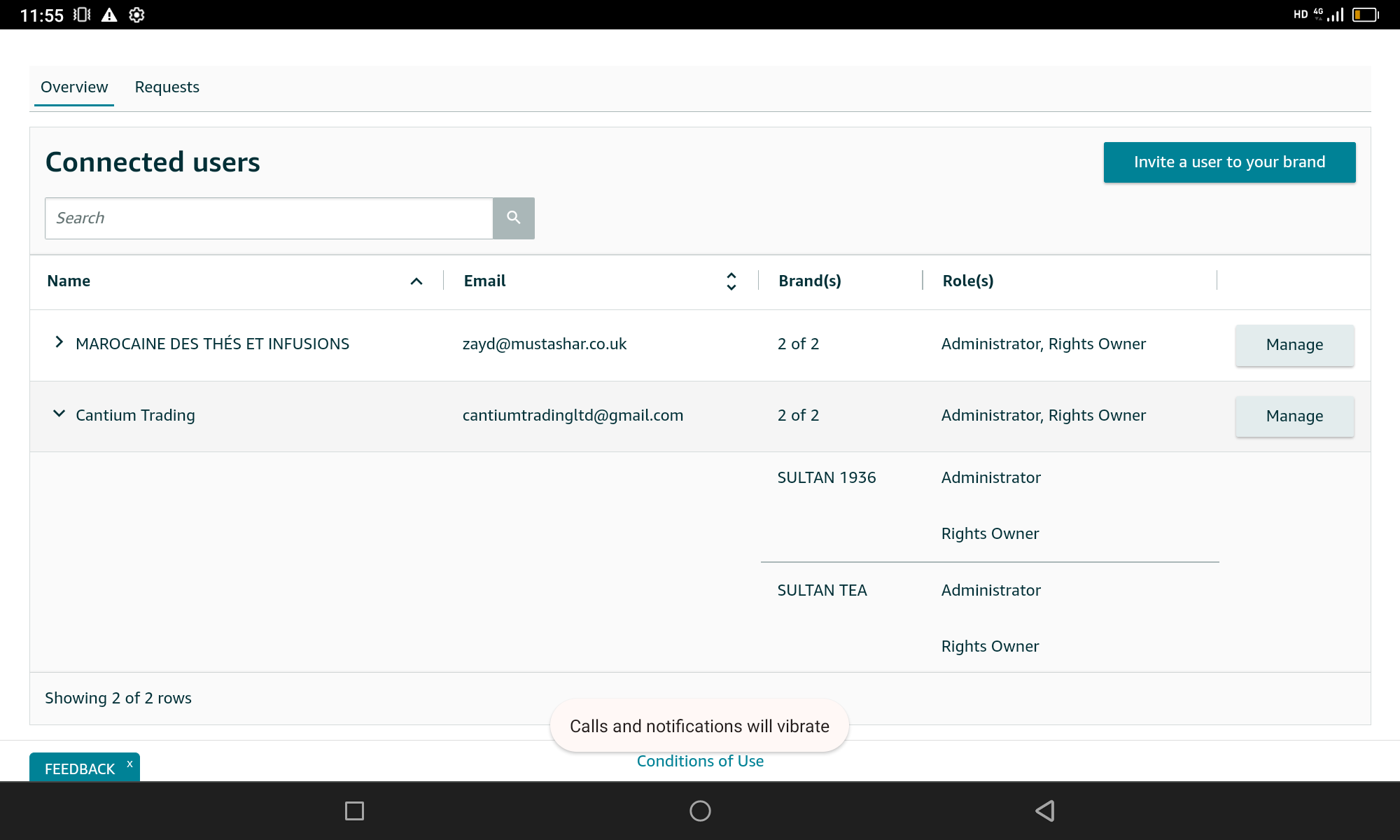This screenshot has width=1400, height=840.
Task: Tap the Android home circle icon
Action: pyautogui.click(x=700, y=811)
